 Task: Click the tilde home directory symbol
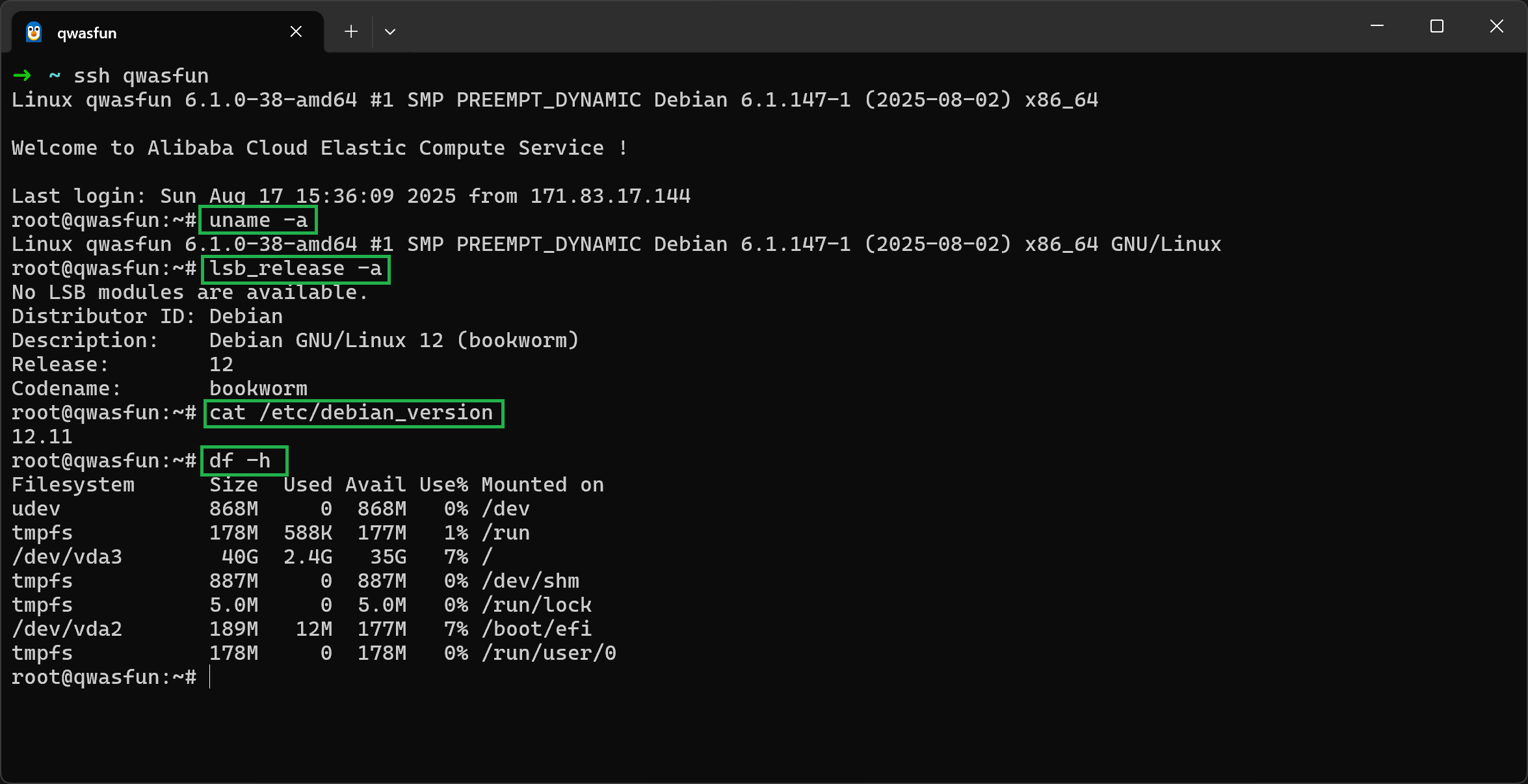[54, 75]
